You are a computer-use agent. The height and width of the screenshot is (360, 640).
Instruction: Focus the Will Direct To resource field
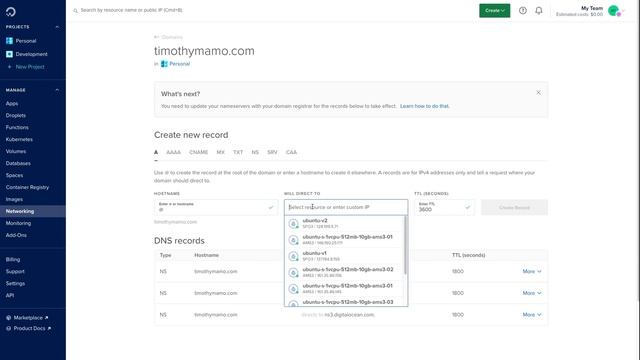[x=346, y=207]
